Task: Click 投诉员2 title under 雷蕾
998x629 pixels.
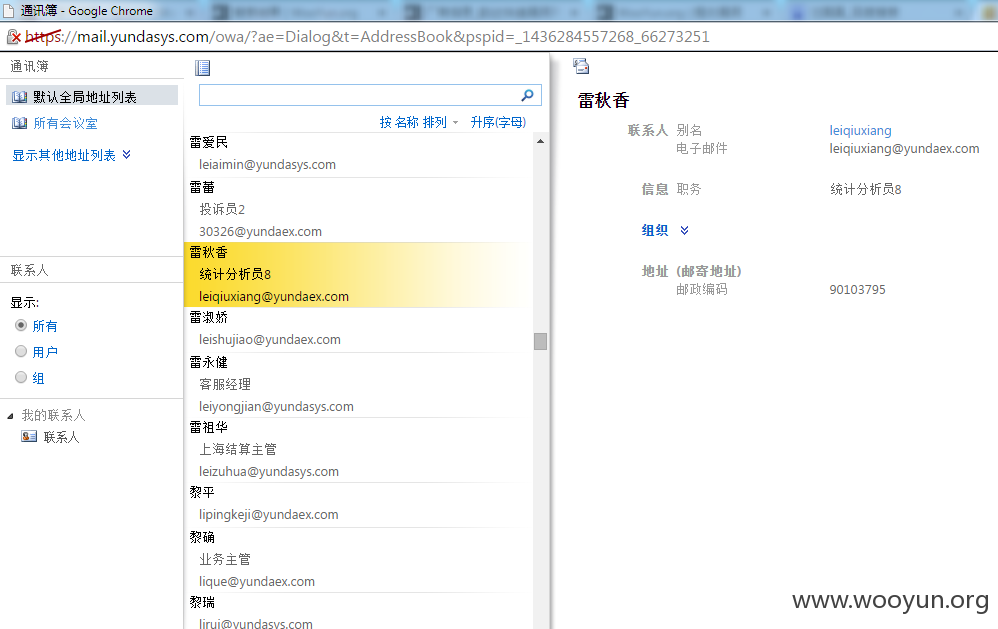Action: pos(222,209)
